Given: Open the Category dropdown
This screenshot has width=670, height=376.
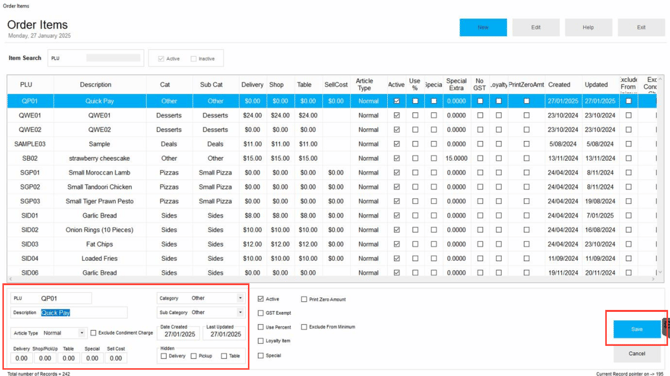Looking at the screenshot, I should tap(240, 298).
